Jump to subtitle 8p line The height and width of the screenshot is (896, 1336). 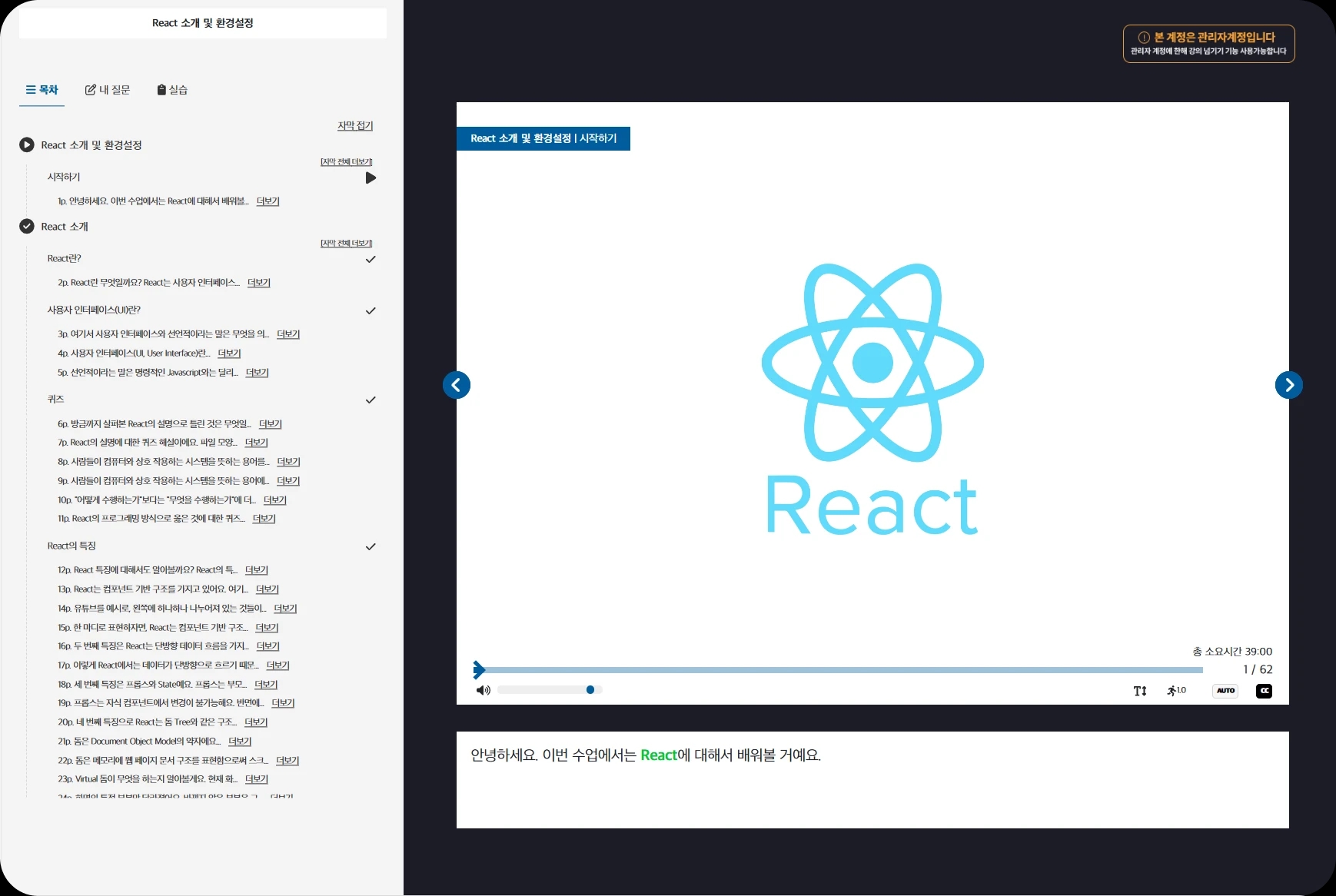(164, 462)
